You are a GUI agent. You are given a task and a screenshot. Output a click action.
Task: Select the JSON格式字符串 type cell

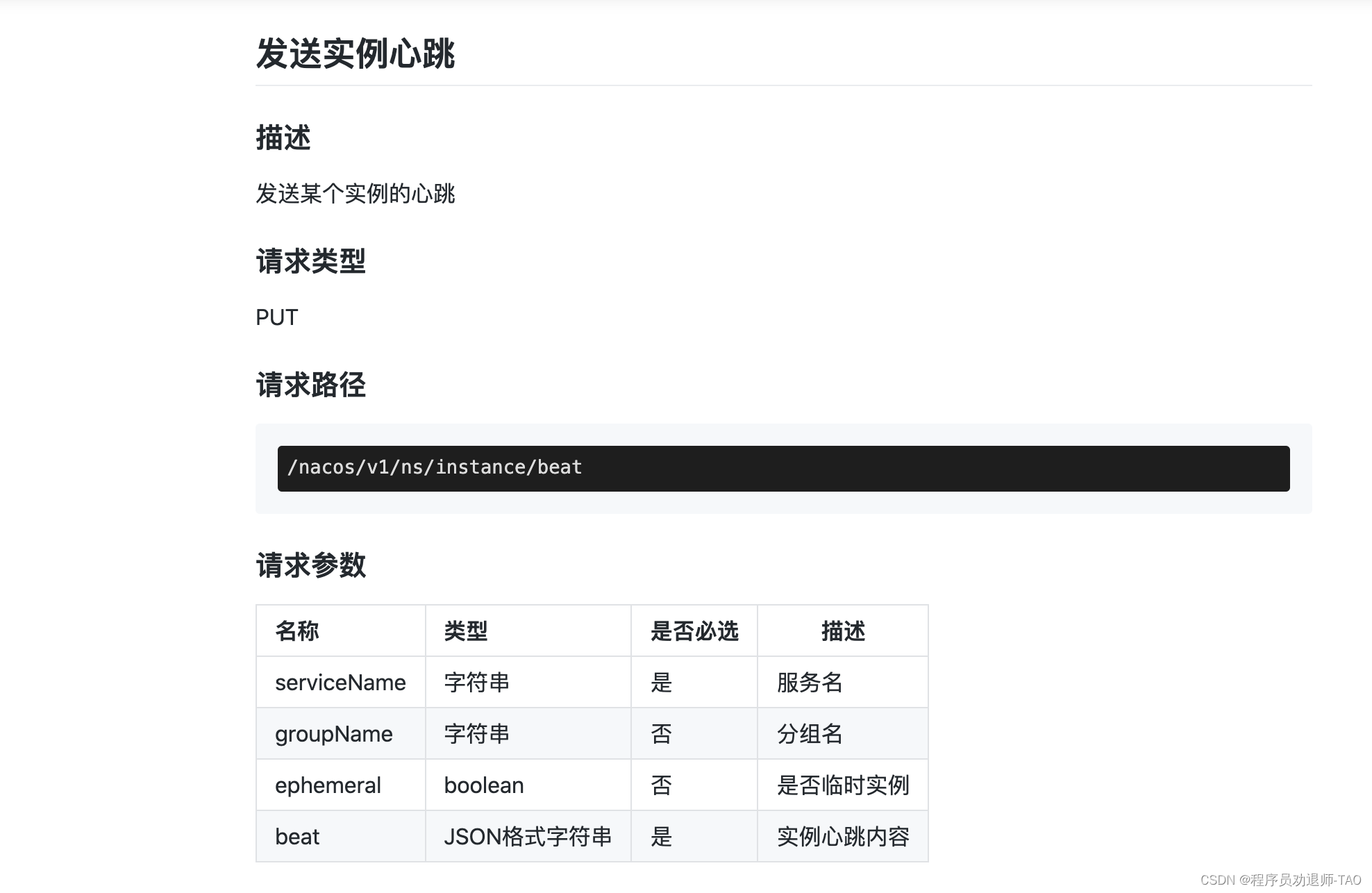528,836
